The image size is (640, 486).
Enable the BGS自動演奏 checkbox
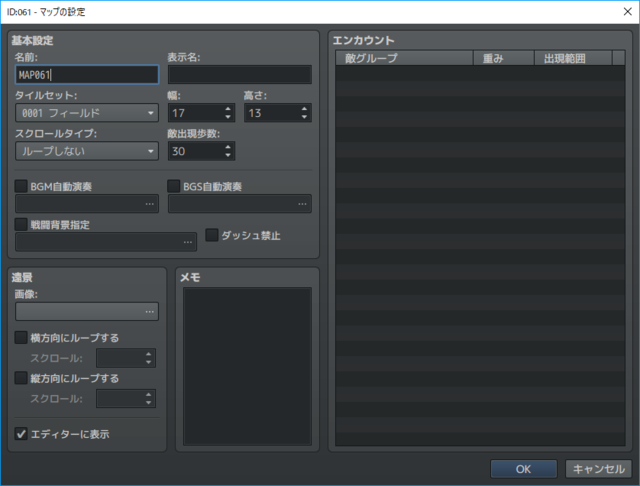coord(173,186)
